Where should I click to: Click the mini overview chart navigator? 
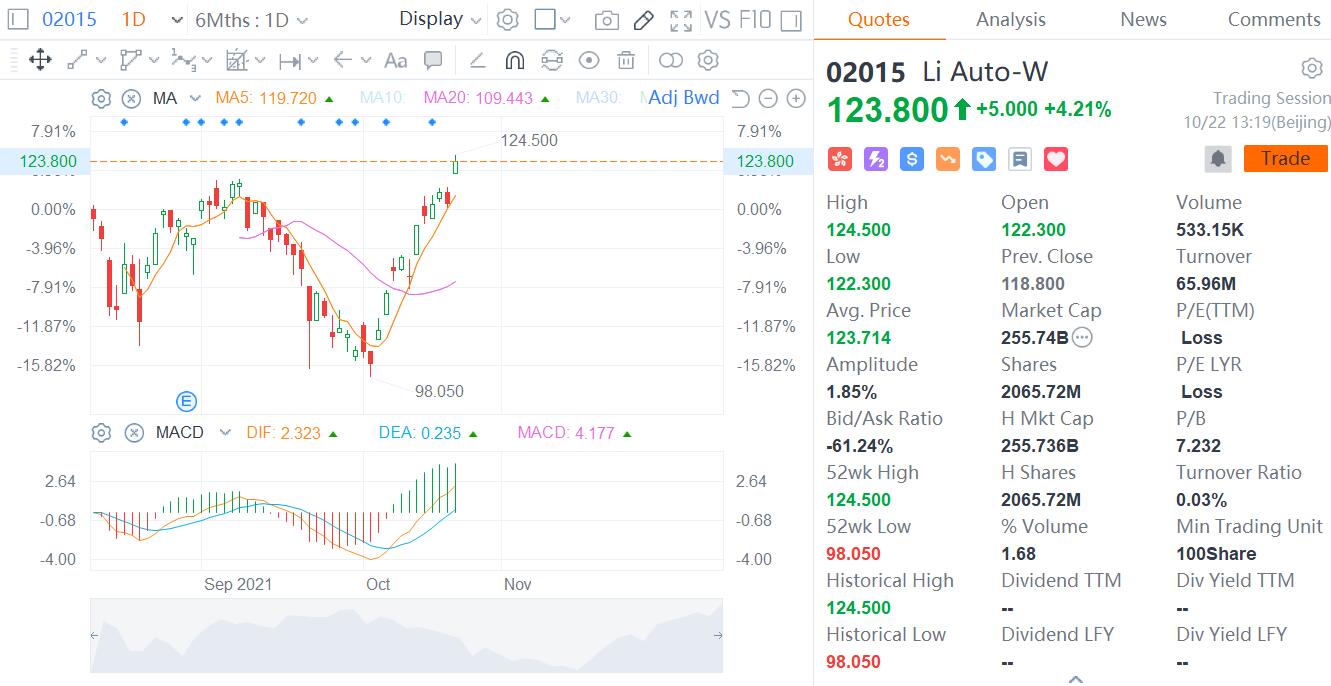406,635
